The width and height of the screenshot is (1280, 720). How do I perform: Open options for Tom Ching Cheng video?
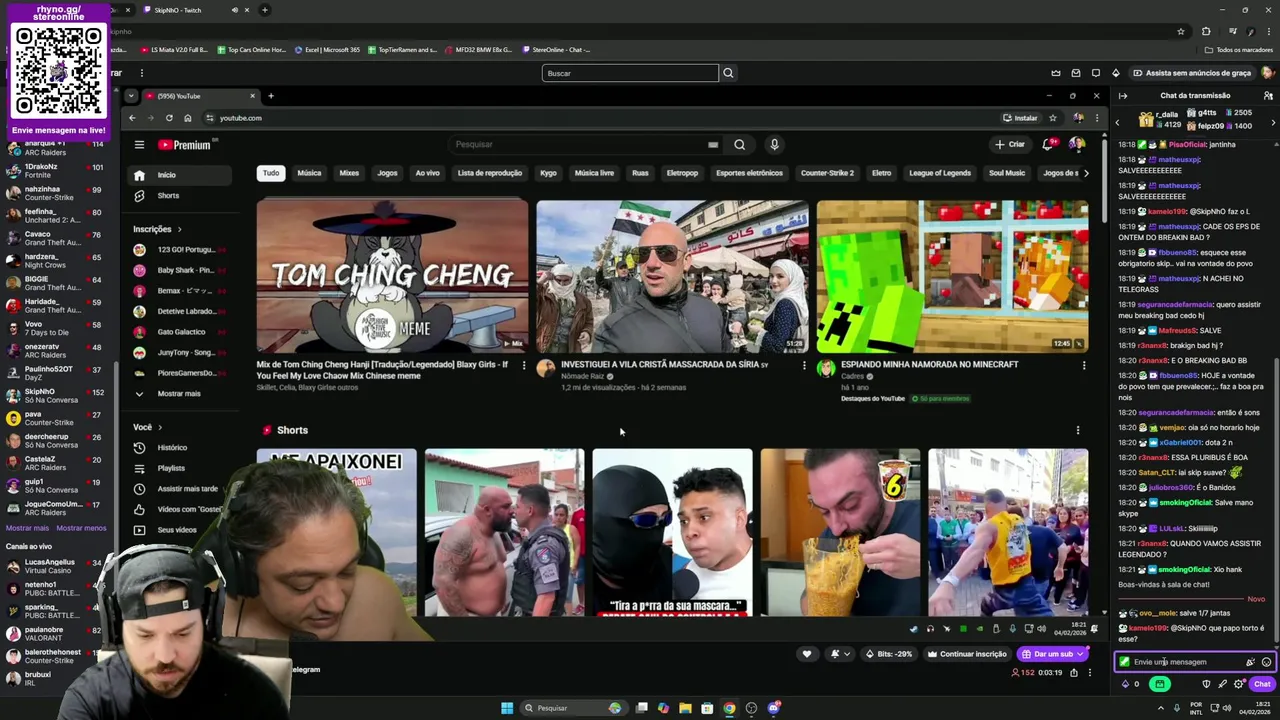(523, 365)
